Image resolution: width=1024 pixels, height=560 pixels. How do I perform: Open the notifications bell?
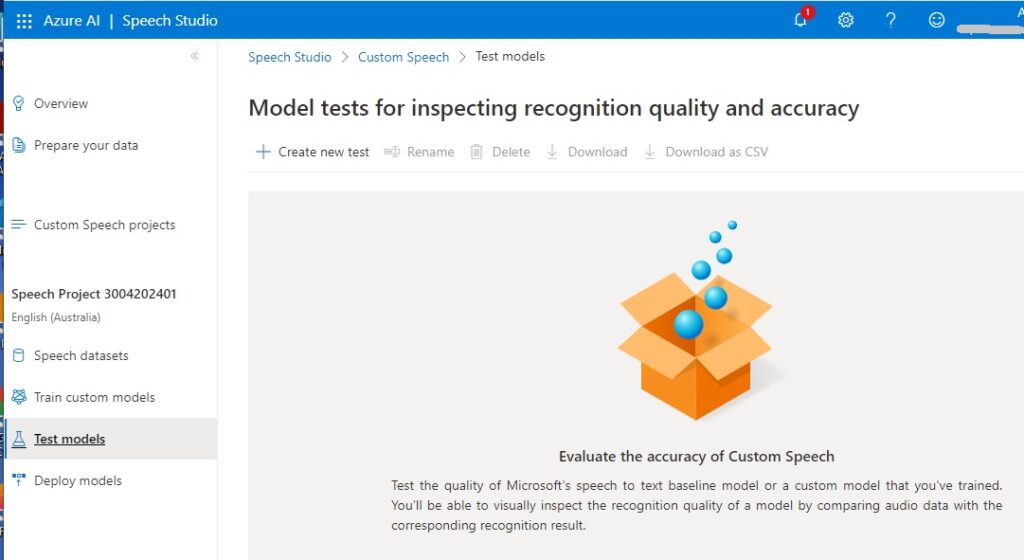[x=801, y=20]
